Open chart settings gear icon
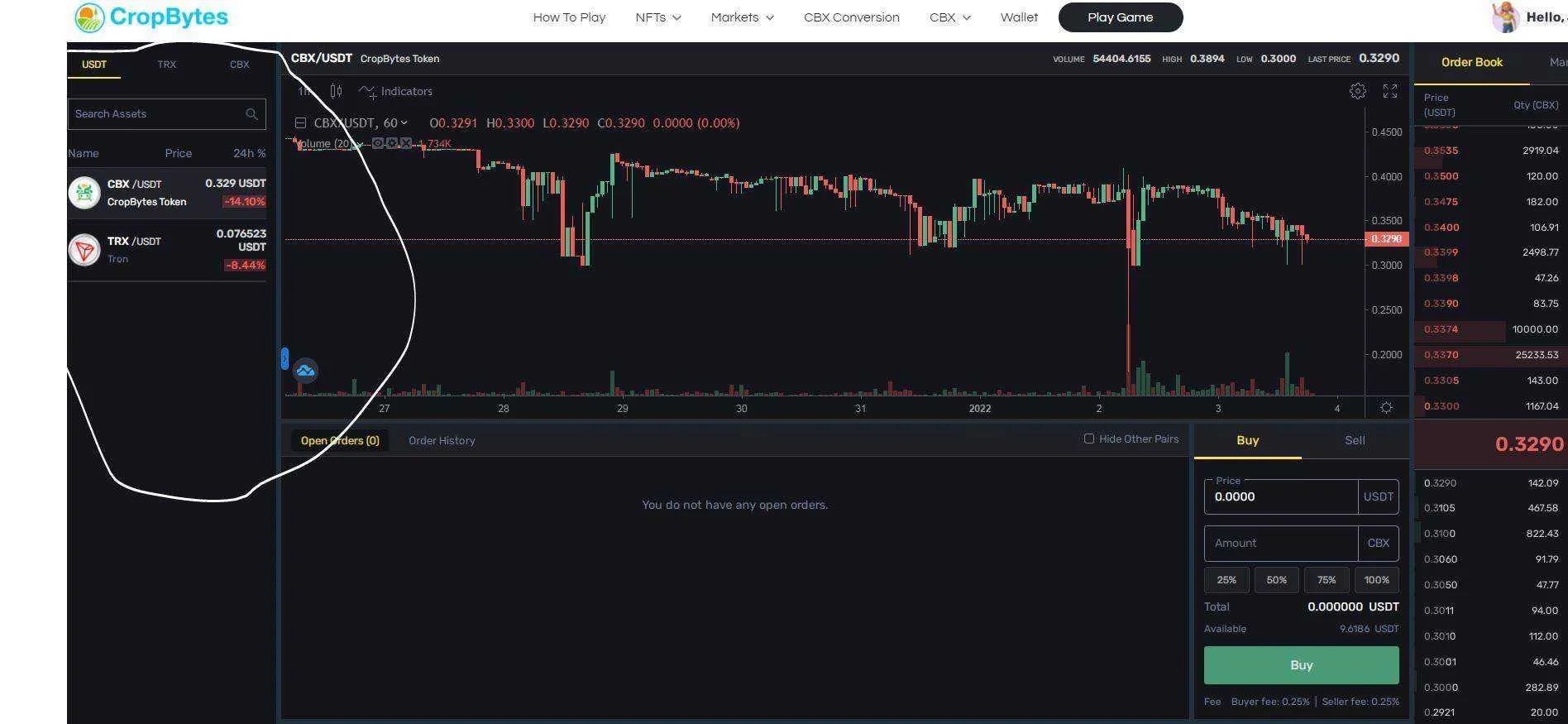The image size is (1568, 724). point(1357,91)
